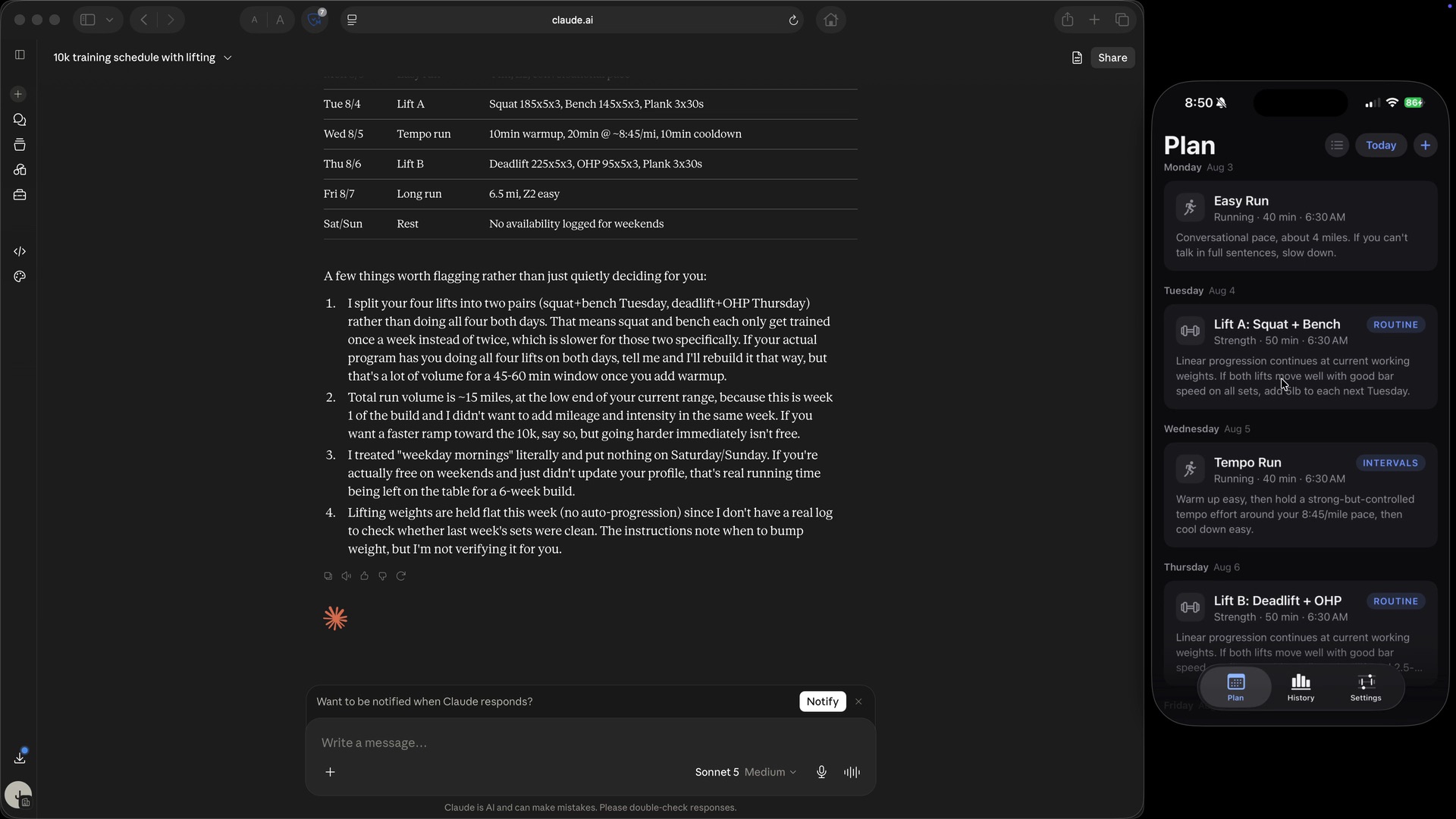Open the Artifacts shapes icon in sidebar
Screen dimensions: 1456x819
[20, 170]
